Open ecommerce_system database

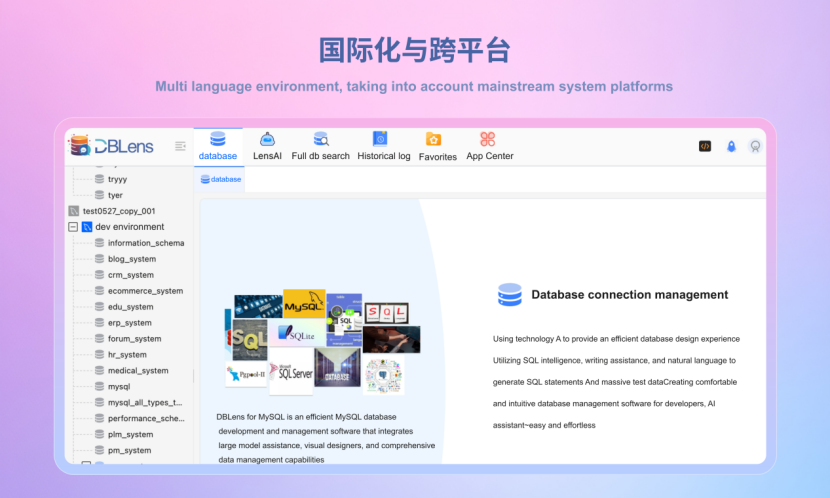[x=146, y=291]
